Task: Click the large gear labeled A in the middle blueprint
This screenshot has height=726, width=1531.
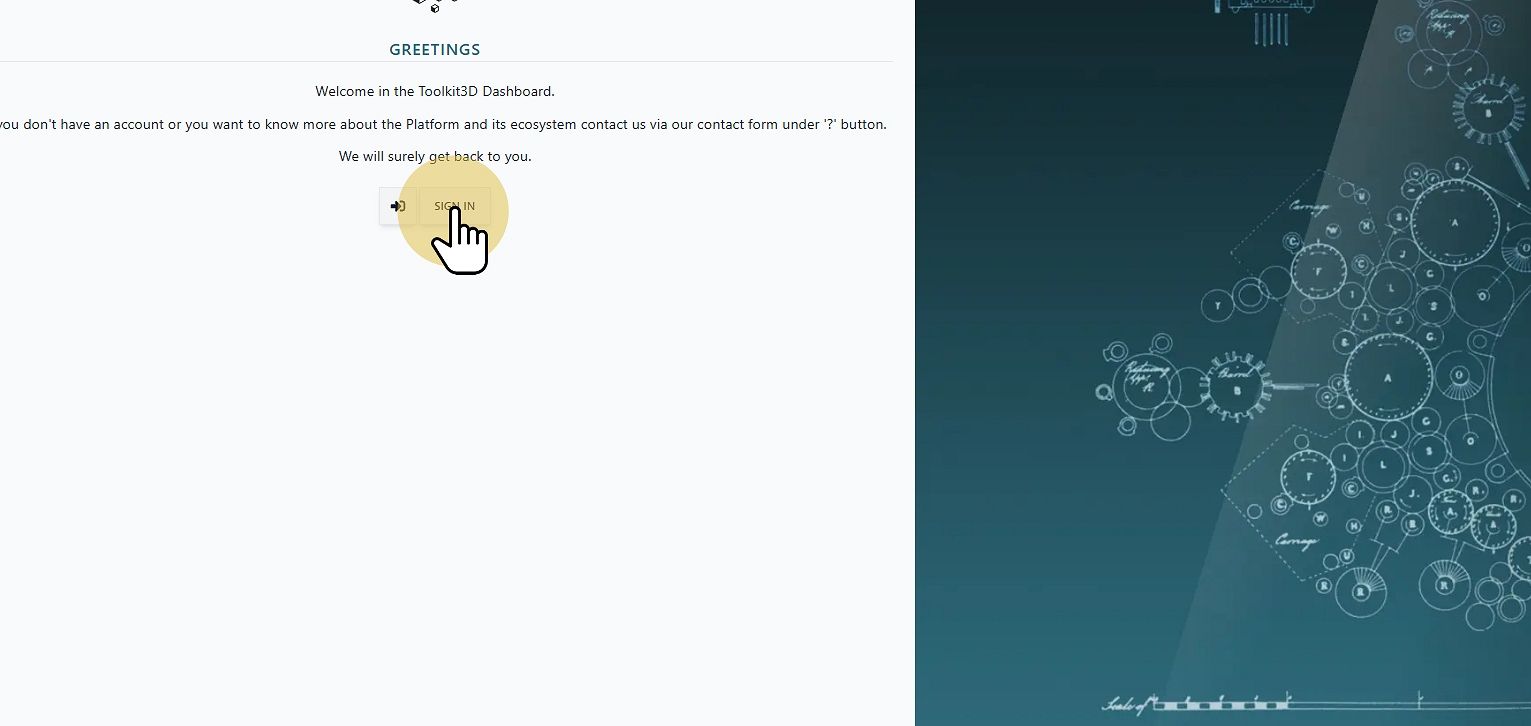Action: [x=1387, y=377]
